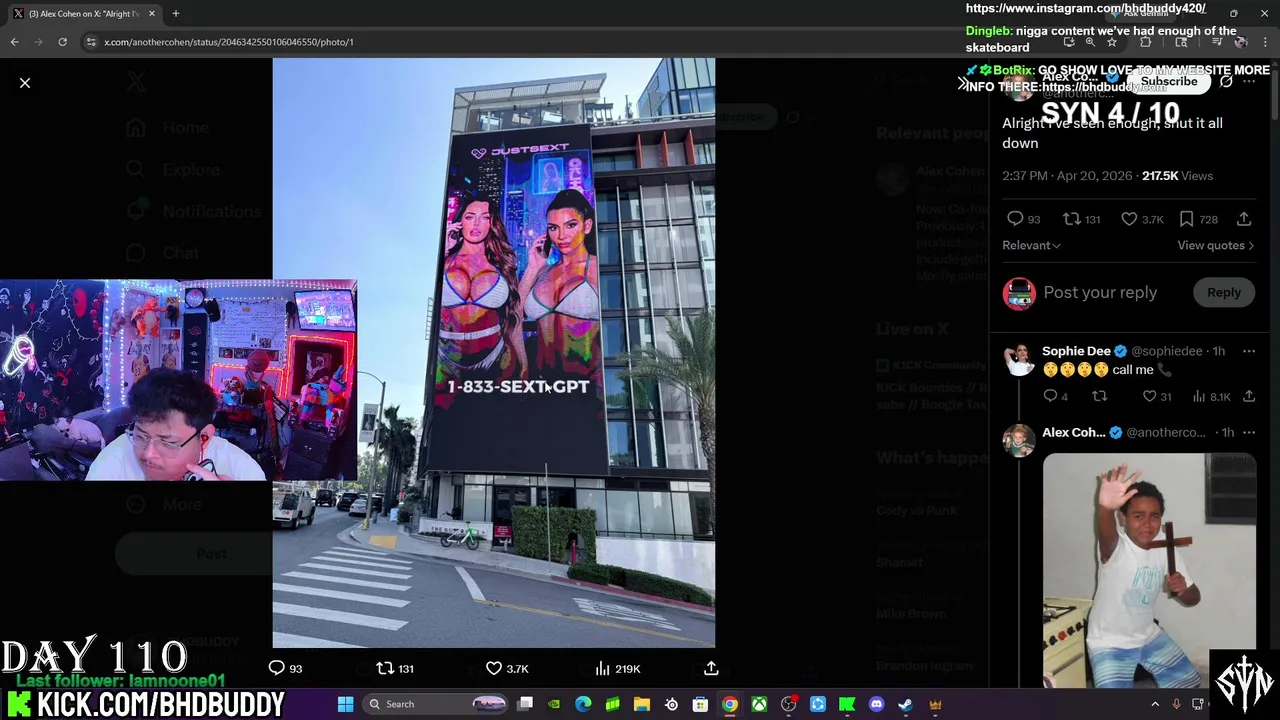Click the 217.5K Views count
Image resolution: width=1280 pixels, height=720 pixels.
[1177, 176]
